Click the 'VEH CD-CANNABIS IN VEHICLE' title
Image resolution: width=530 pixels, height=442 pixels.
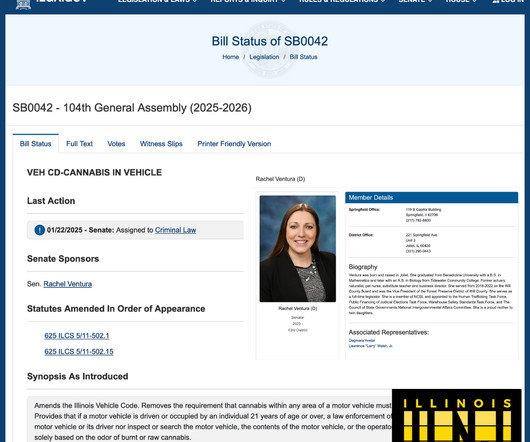pos(94,172)
